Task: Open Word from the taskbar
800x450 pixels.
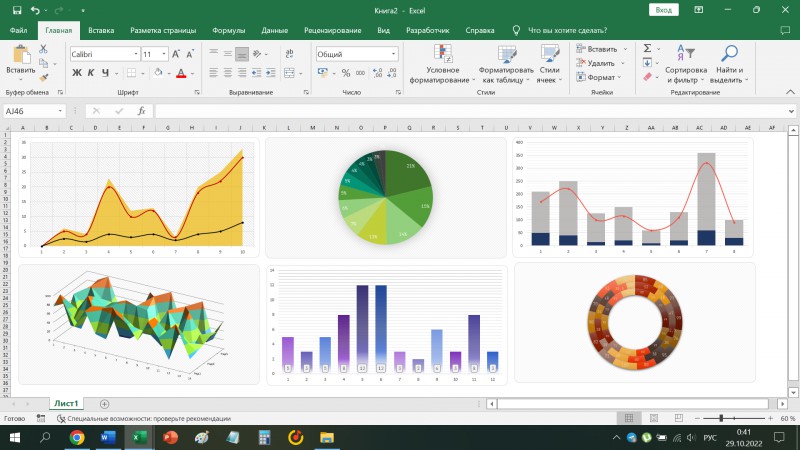Action: (x=108, y=437)
